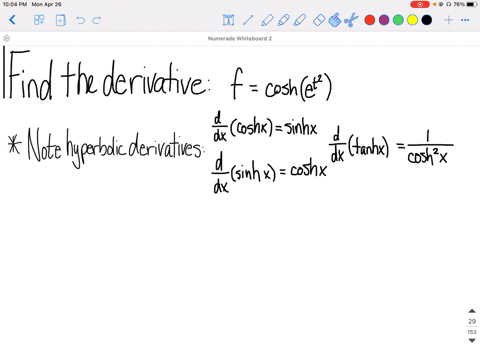Viewport: 480px width, 360px height.
Task: Tap the current page number 29
Action: (x=472, y=321)
